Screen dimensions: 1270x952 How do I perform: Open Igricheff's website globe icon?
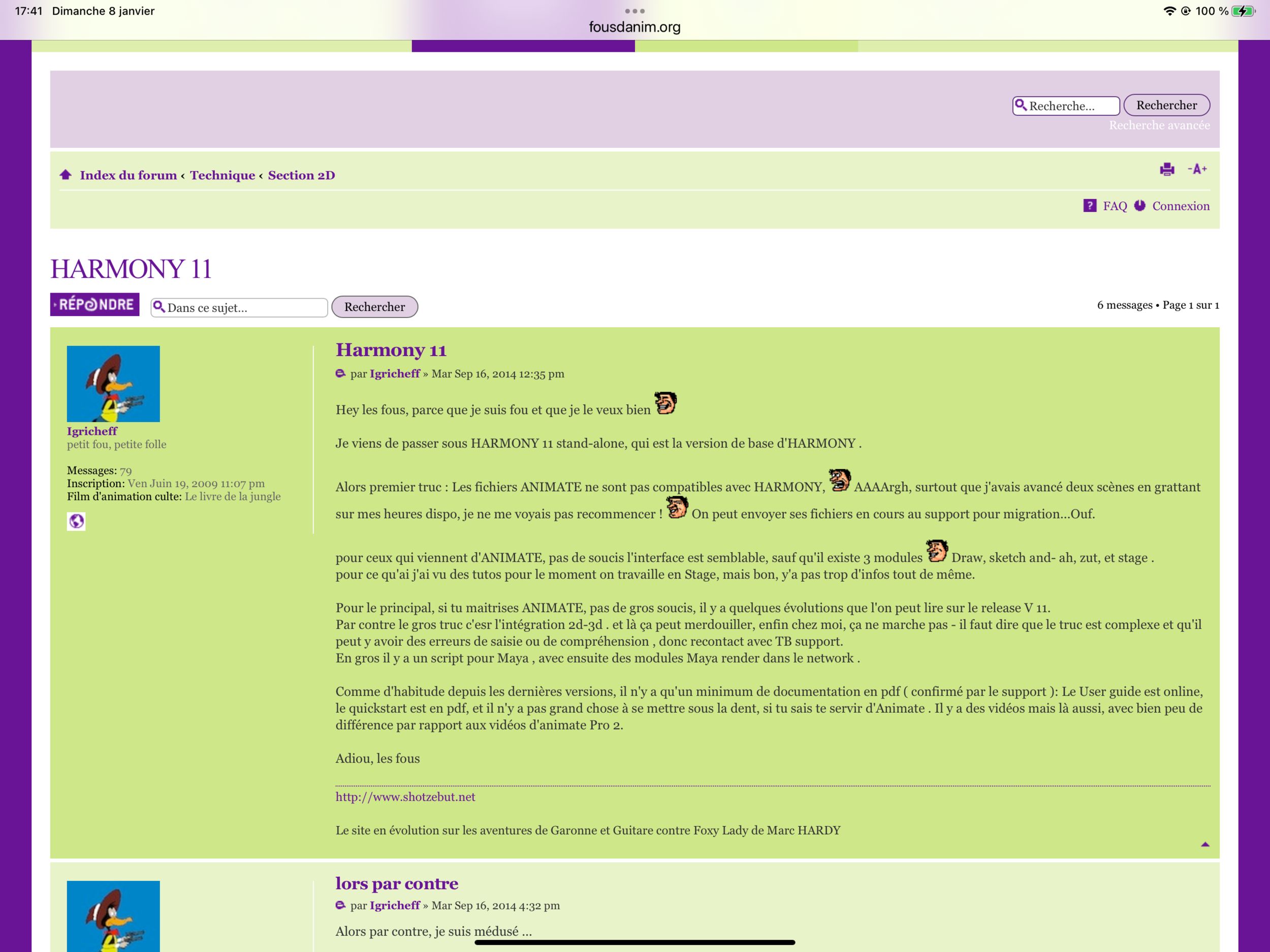tap(76, 521)
